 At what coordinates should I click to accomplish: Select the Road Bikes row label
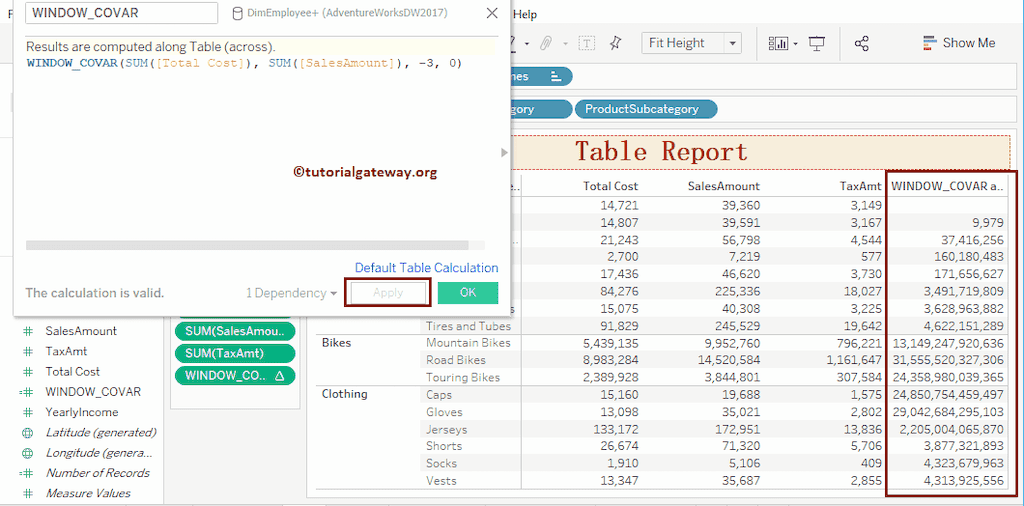pyautogui.click(x=456, y=360)
